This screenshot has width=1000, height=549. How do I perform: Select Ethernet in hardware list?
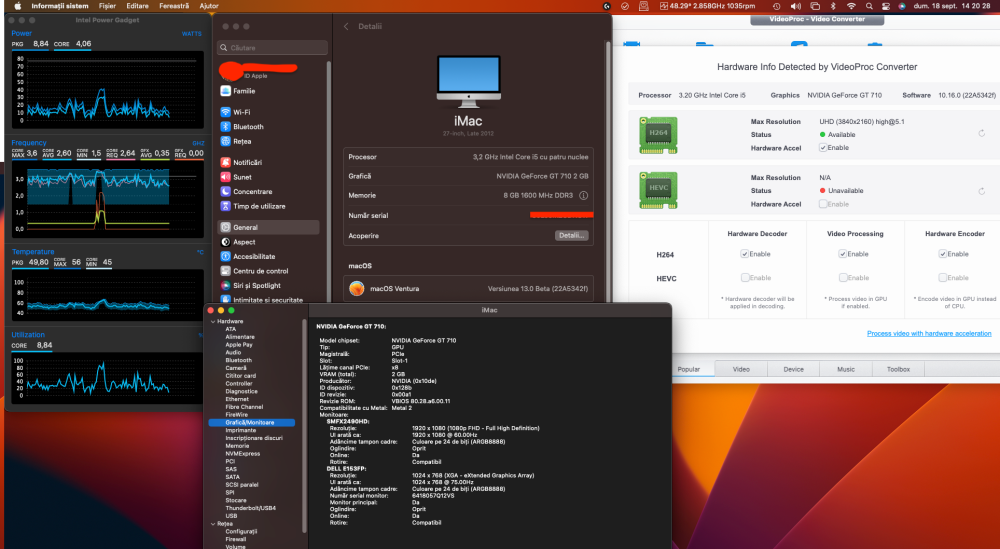coord(237,399)
